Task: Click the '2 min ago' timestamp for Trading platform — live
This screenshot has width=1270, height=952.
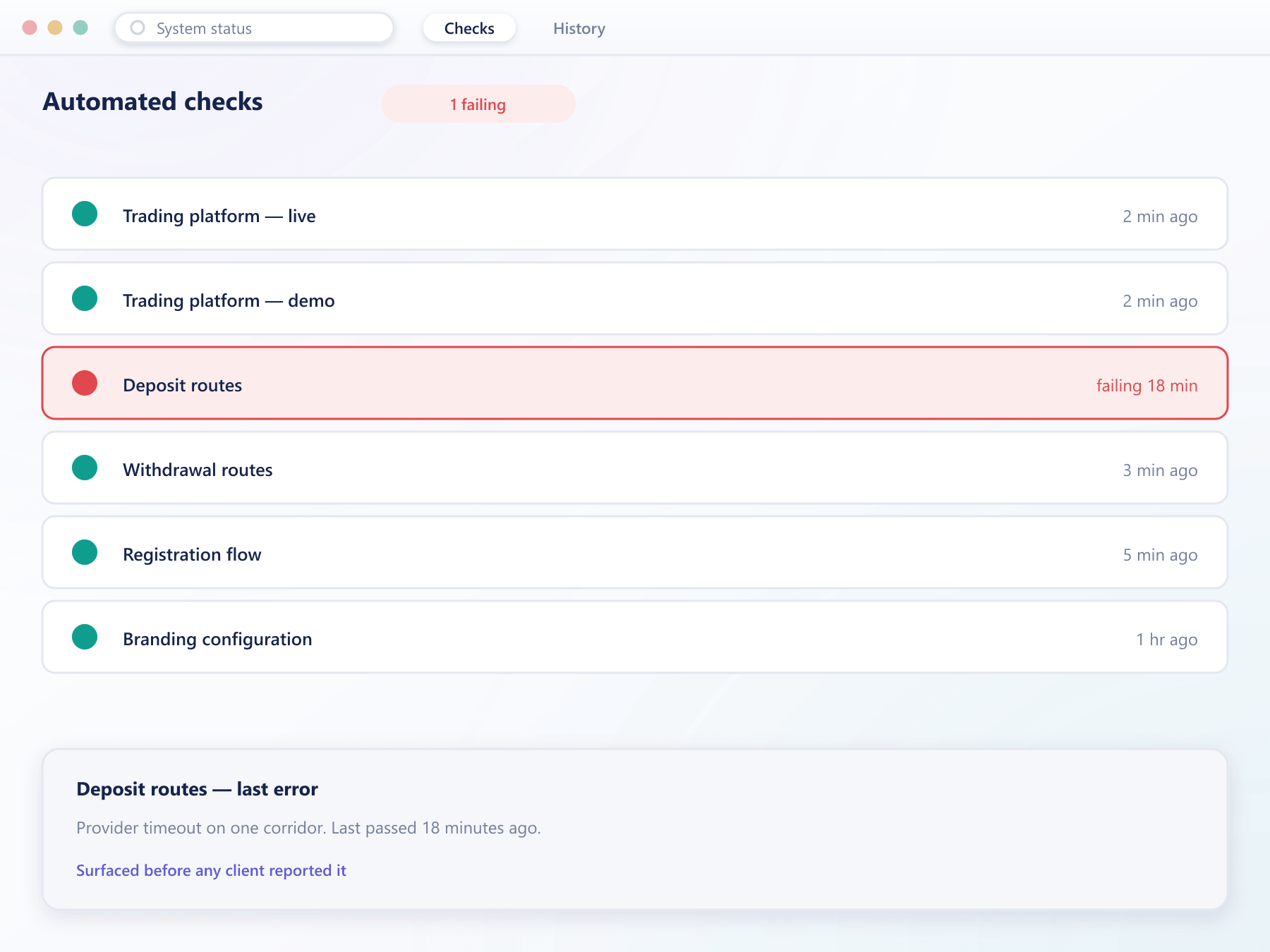Action: click(x=1160, y=216)
